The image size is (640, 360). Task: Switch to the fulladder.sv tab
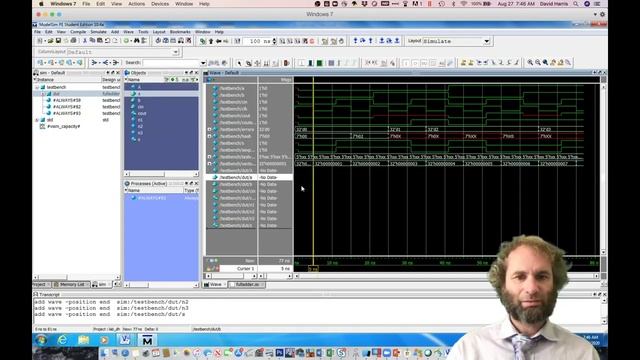pyautogui.click(x=246, y=284)
